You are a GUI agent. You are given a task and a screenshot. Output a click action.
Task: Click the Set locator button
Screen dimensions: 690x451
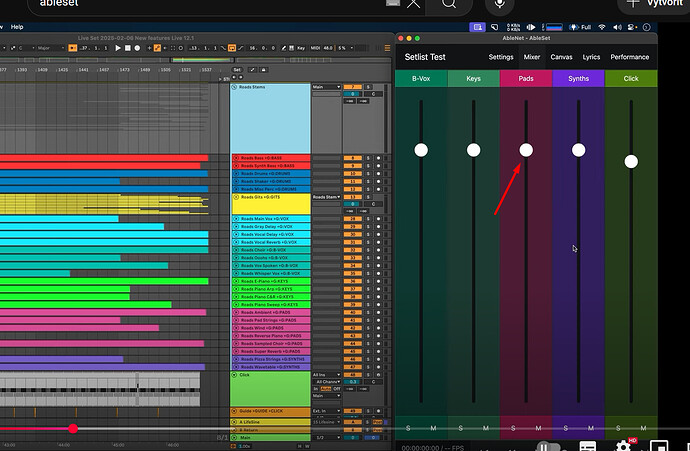click(x=237, y=70)
